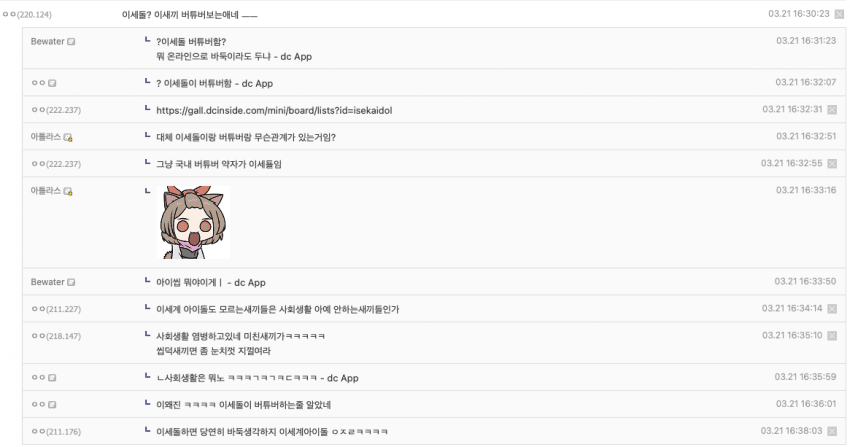This screenshot has width=850, height=447.
Task: Select top comment text about 이세돌 버튜버
Action: tap(190, 15)
